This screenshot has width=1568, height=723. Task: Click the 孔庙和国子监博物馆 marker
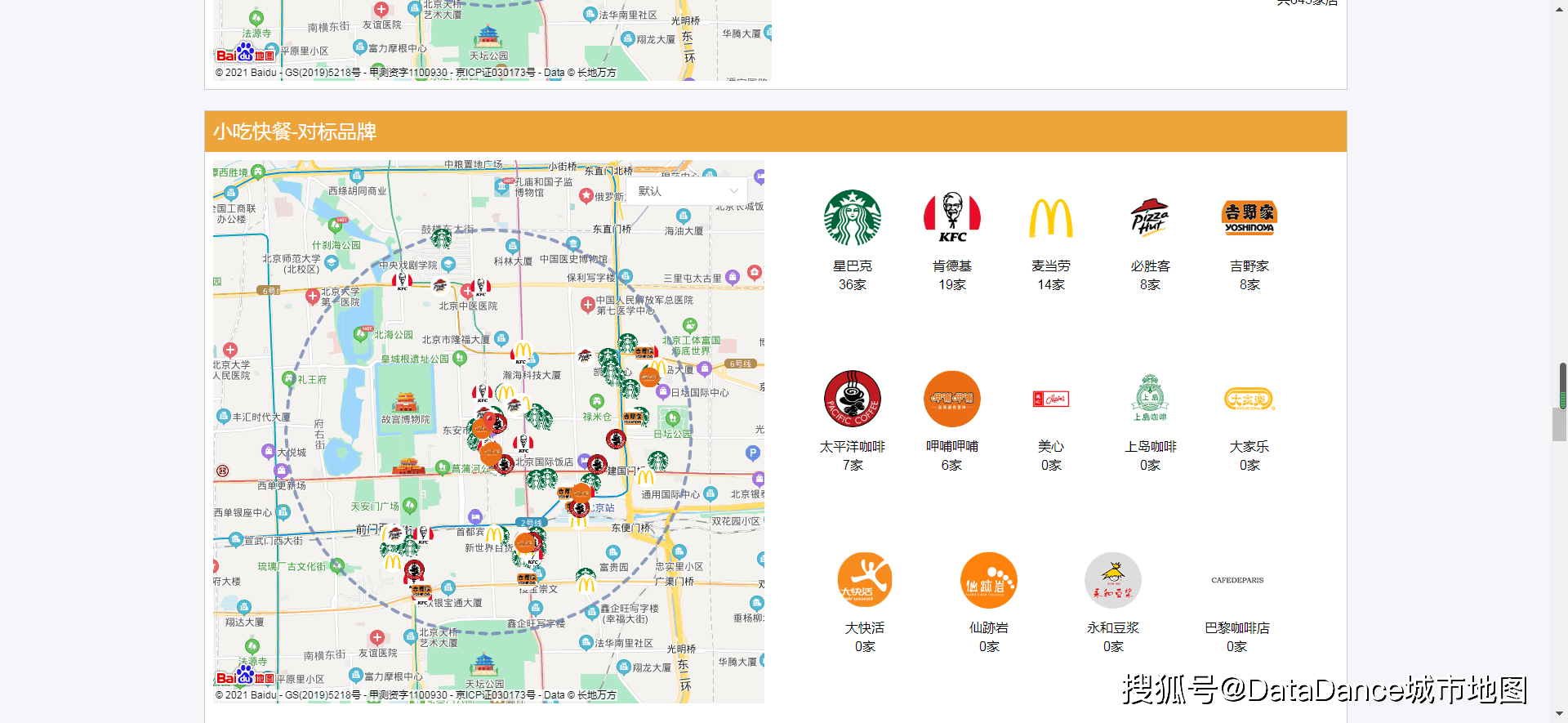click(x=501, y=186)
